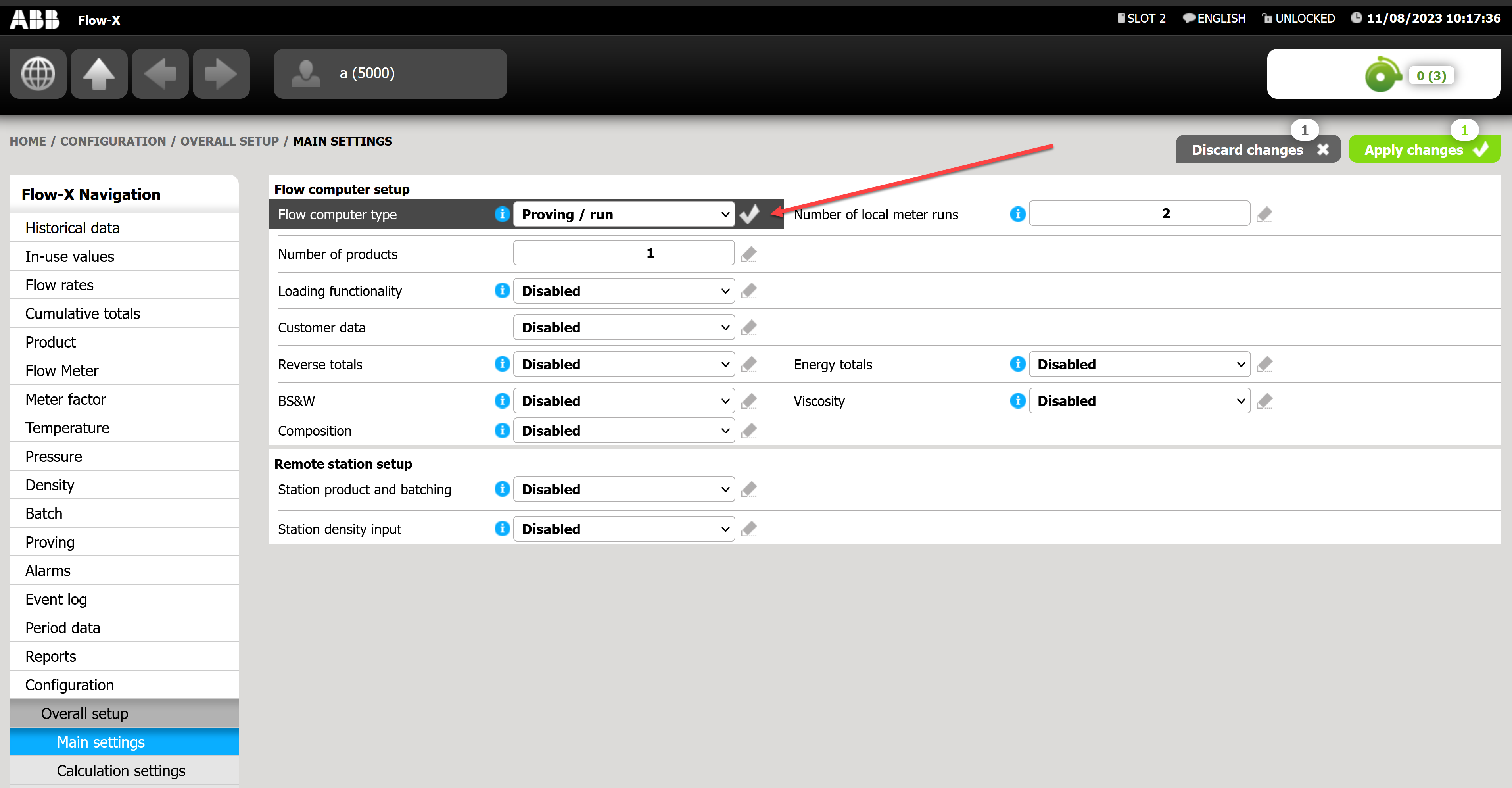
Task: Show info for Energy totals
Action: (x=1018, y=363)
